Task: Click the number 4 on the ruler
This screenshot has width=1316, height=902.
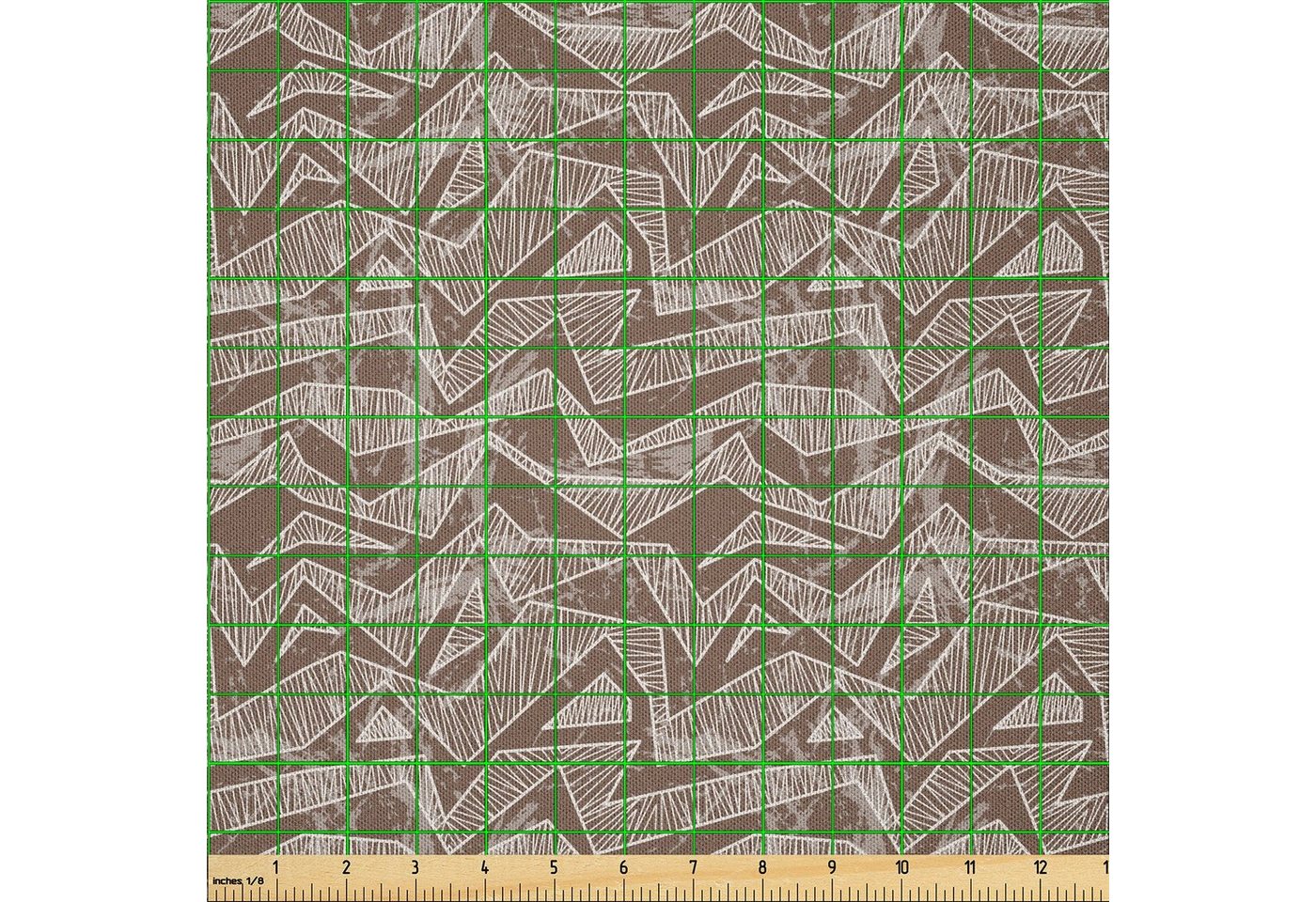Action: (485, 866)
